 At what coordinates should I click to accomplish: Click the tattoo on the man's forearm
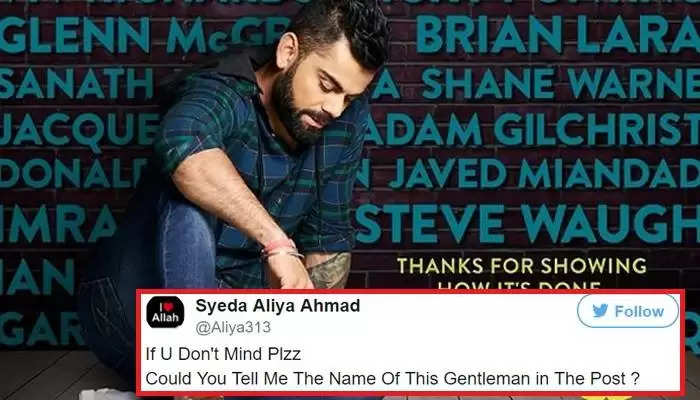pyautogui.click(x=331, y=271)
